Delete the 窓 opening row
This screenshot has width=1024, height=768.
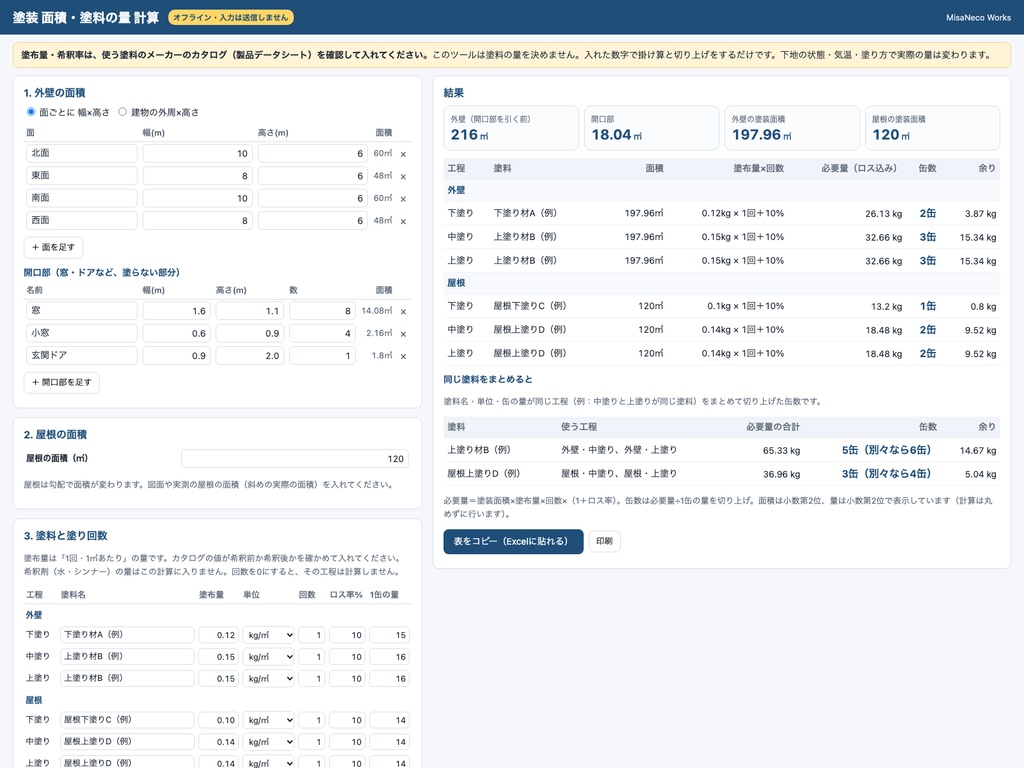403,312
